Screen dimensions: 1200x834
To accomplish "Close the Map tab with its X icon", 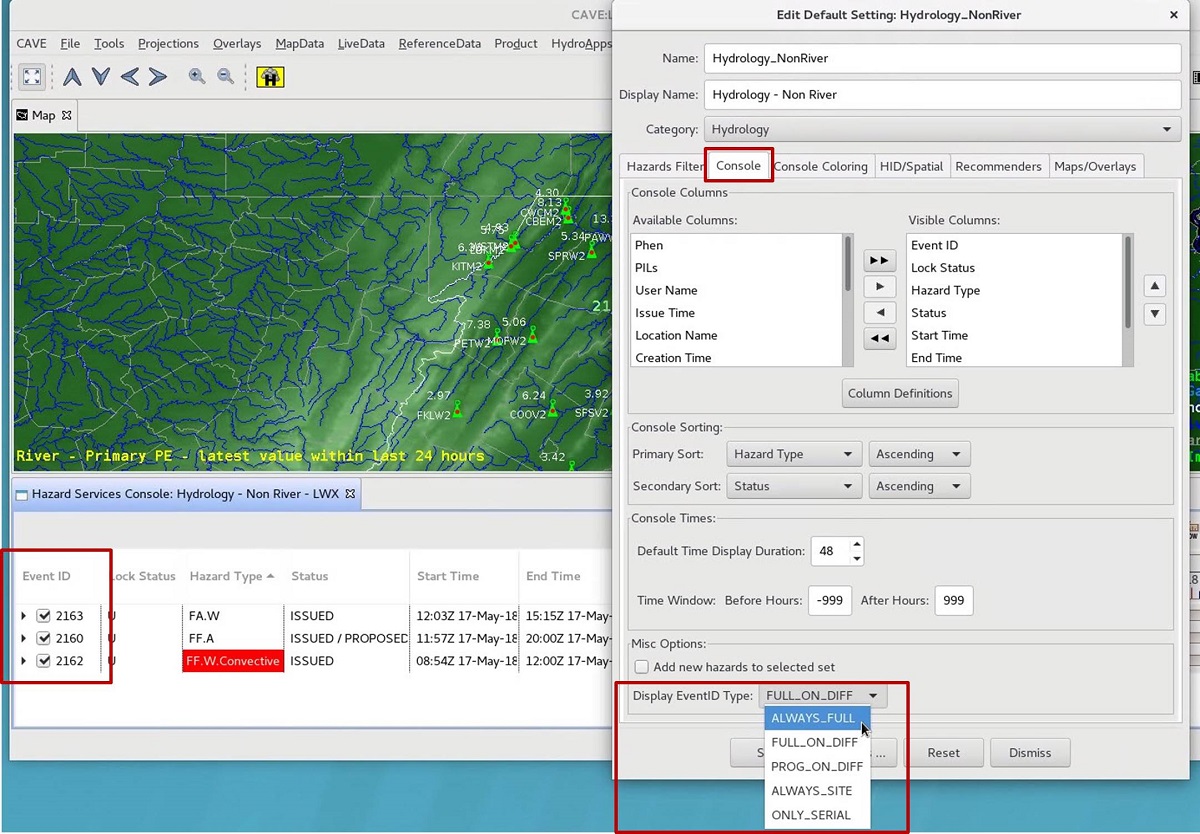I will click(67, 115).
